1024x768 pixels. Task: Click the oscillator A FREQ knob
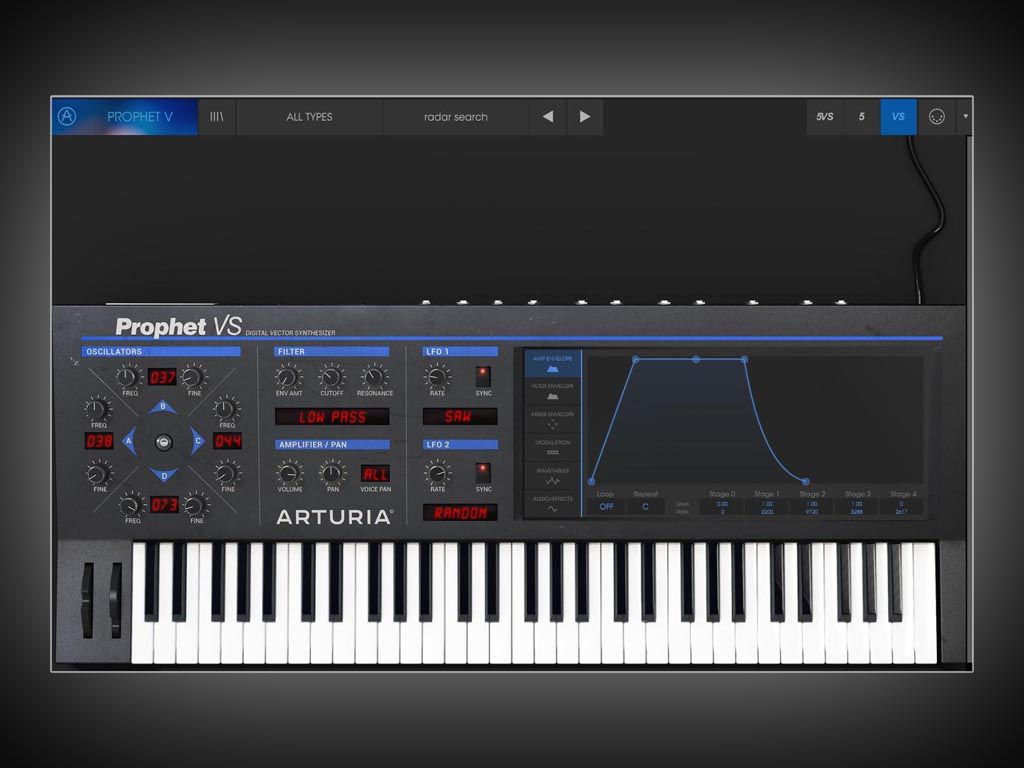pyautogui.click(x=98, y=409)
